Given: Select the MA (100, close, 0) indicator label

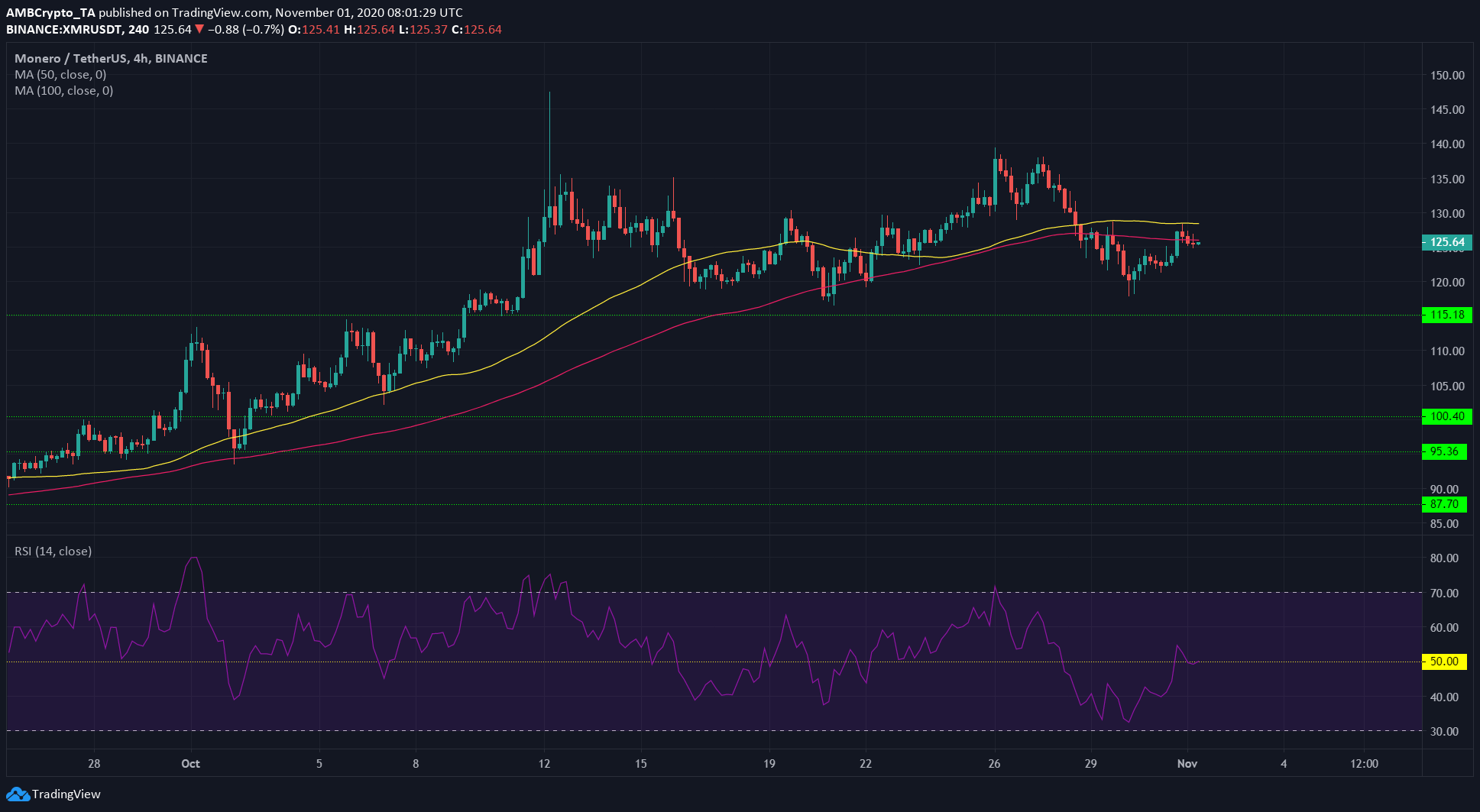Looking at the screenshot, I should click(64, 91).
